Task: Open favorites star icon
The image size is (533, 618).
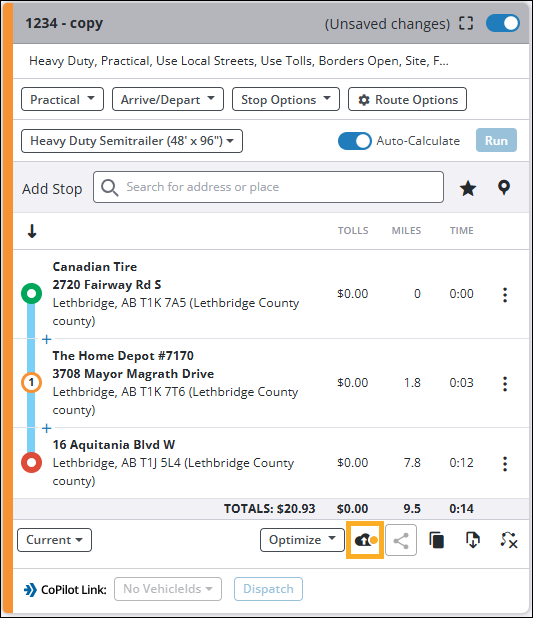Action: point(468,188)
